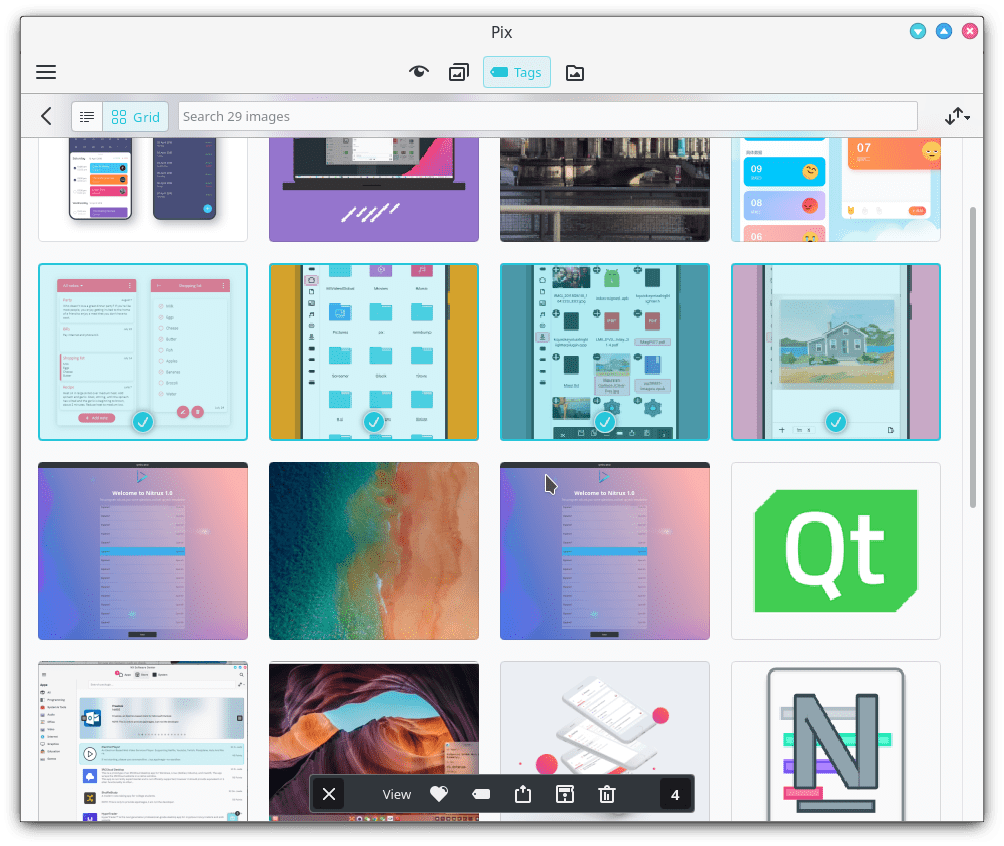Switch to the viewer eye icon
The width and height of the screenshot is (1004, 846).
point(419,72)
